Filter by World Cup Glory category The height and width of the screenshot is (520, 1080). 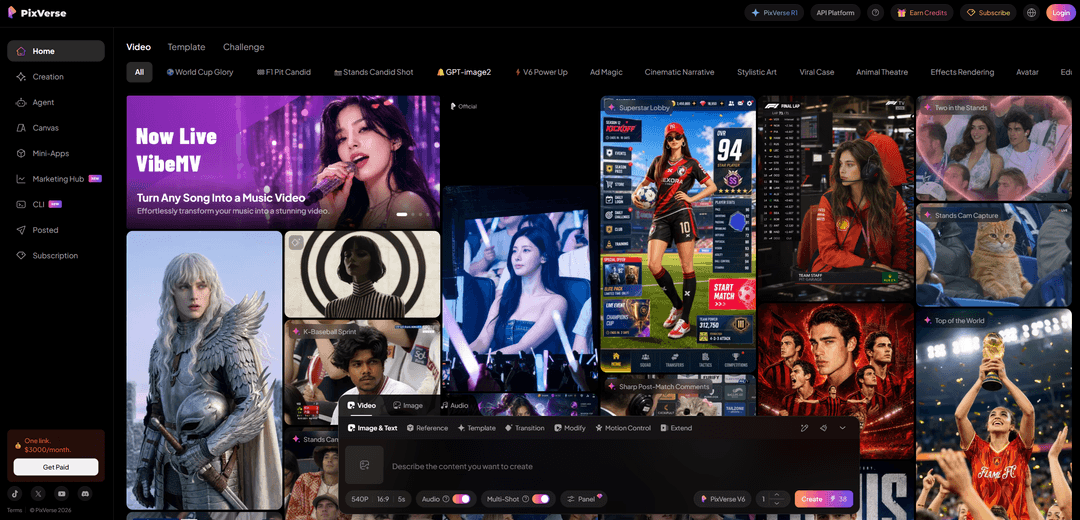coord(200,72)
